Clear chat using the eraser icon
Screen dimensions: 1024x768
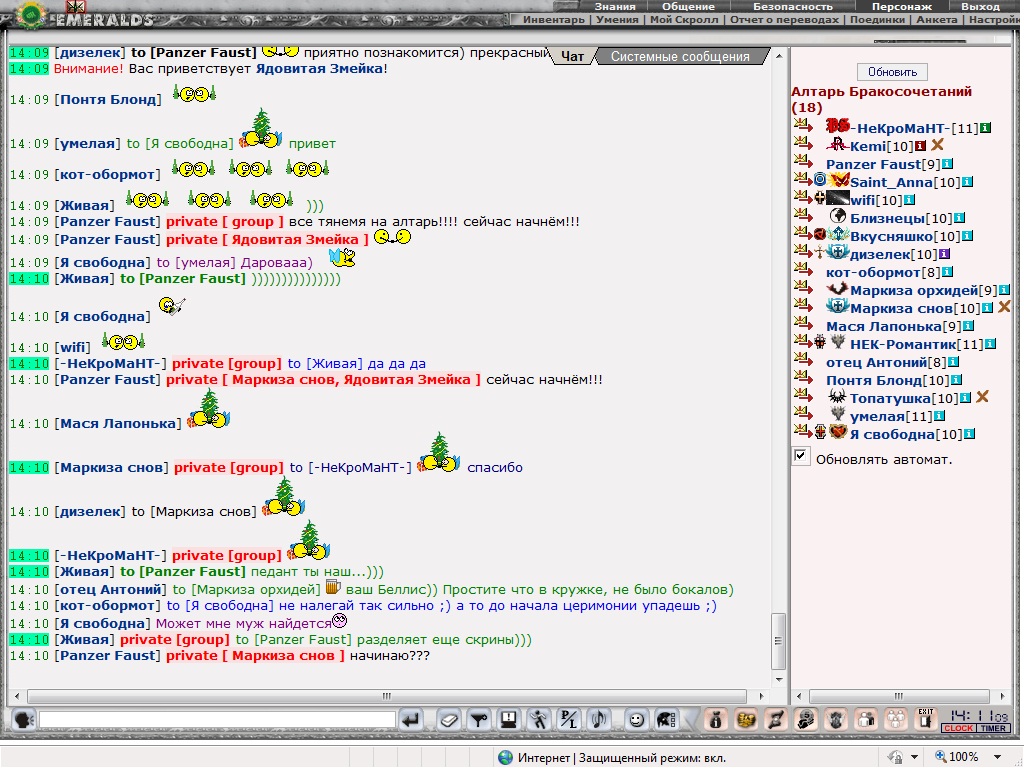pyautogui.click(x=449, y=720)
